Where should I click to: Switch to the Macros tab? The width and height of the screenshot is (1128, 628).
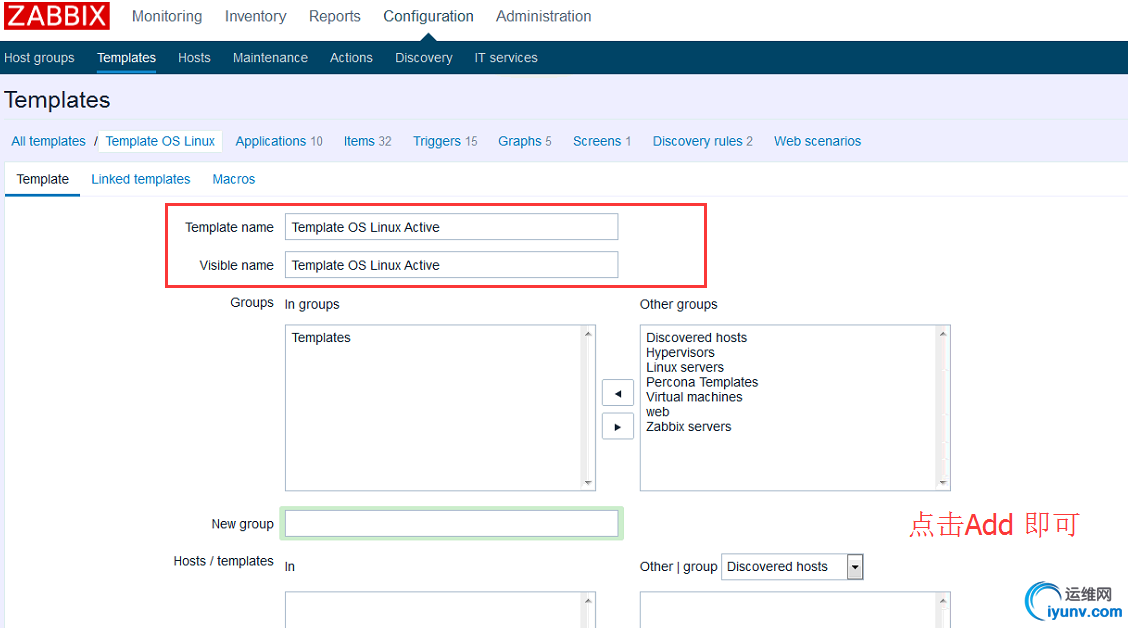[x=233, y=179]
